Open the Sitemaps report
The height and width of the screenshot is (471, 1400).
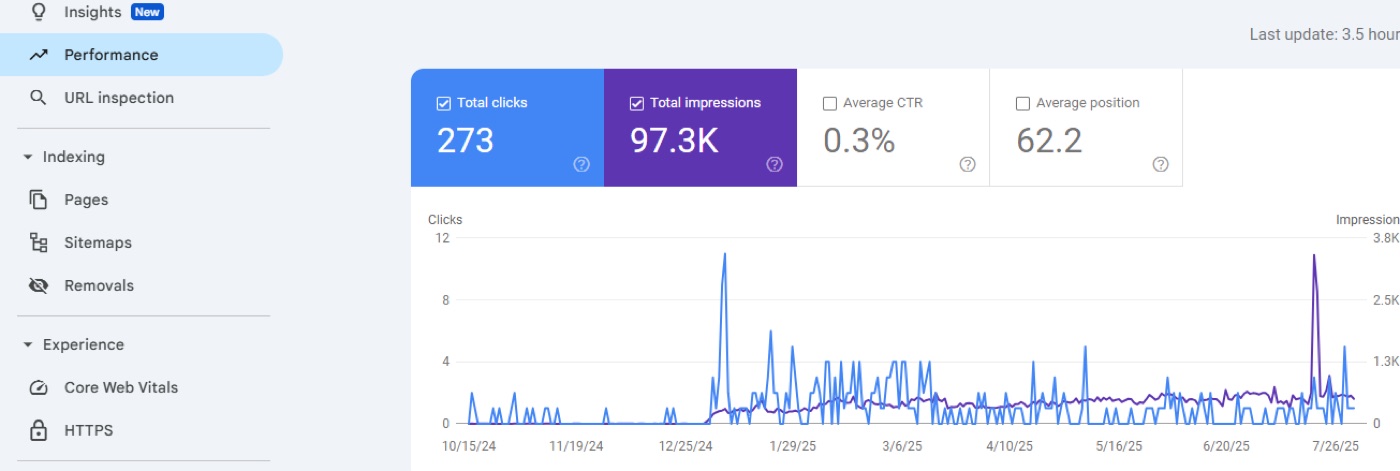click(141, 243)
